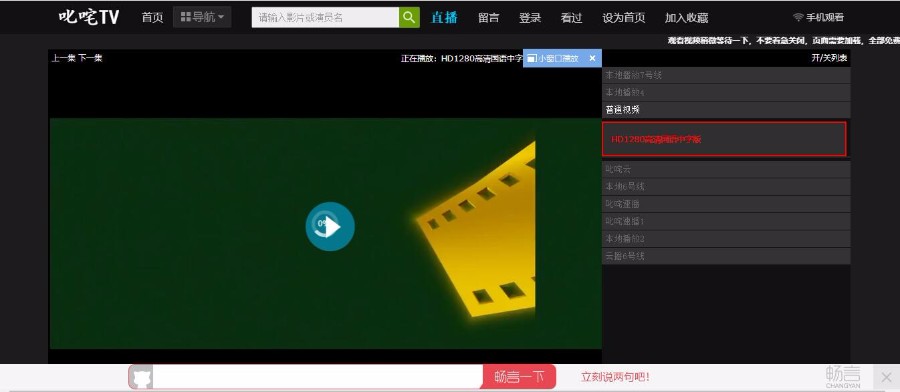Go to previous episode 上一集

point(64,58)
